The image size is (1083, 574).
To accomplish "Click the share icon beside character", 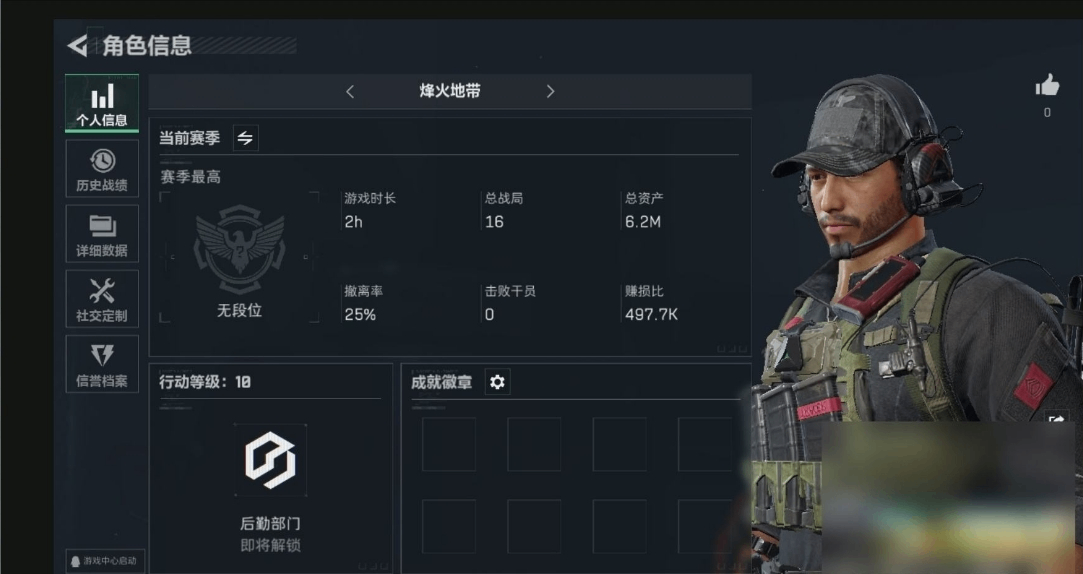I will click(1057, 419).
